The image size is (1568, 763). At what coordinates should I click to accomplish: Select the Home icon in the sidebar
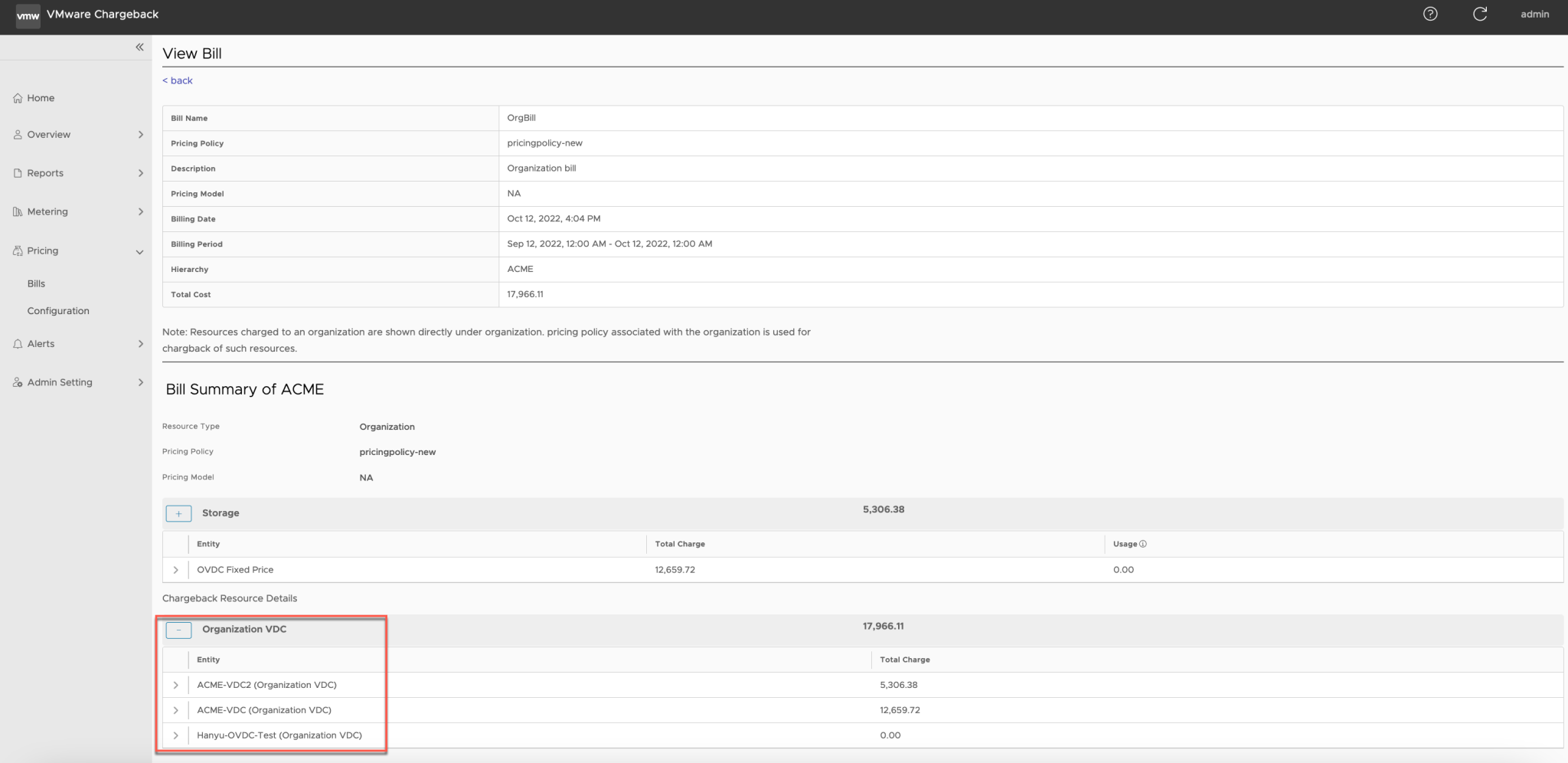click(x=17, y=98)
